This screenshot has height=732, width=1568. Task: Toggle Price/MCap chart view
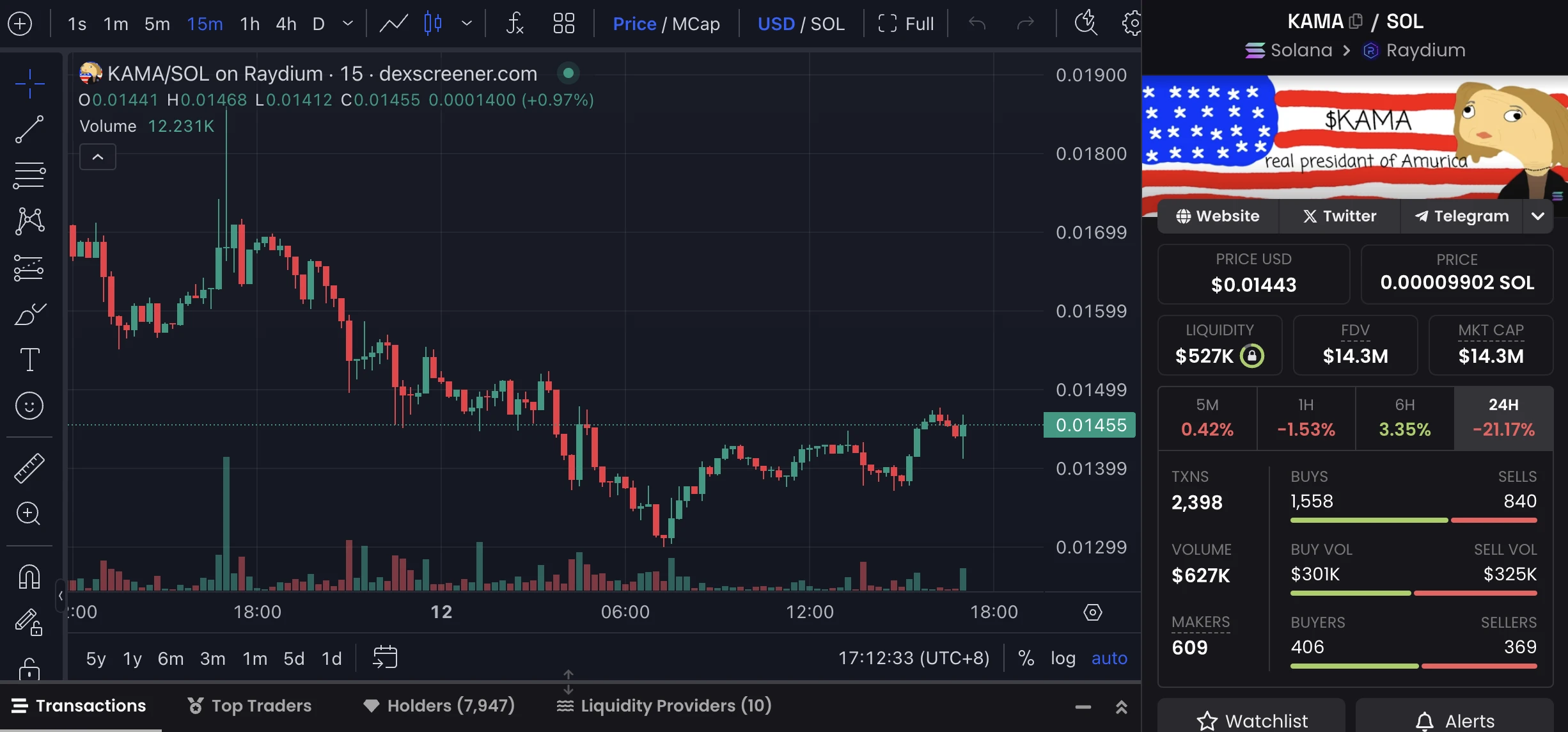tap(666, 22)
